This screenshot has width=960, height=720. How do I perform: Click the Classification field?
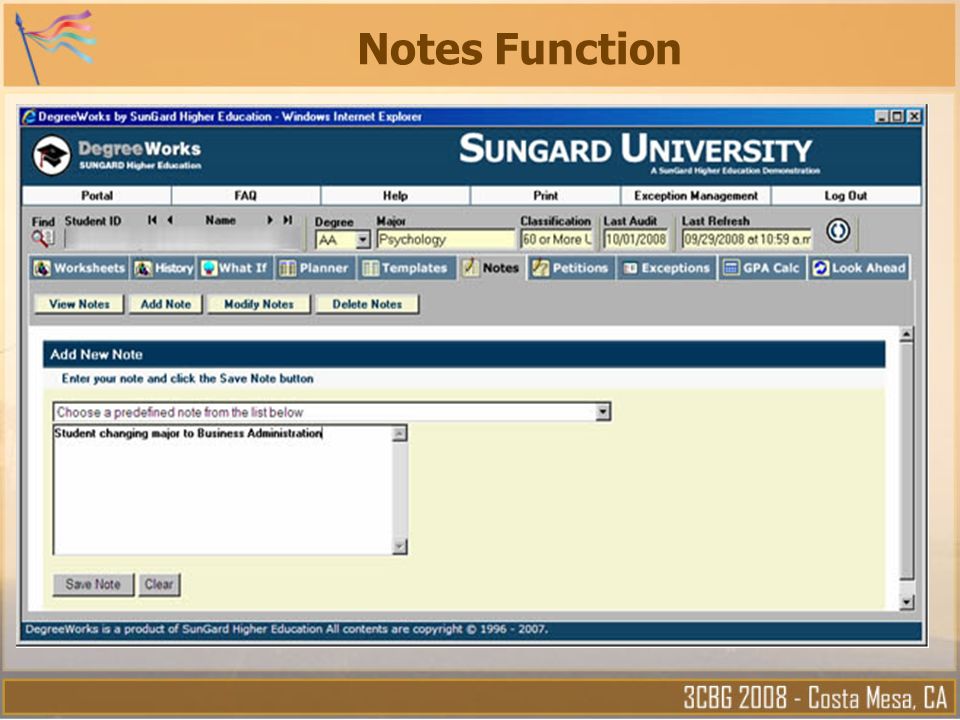pos(557,239)
